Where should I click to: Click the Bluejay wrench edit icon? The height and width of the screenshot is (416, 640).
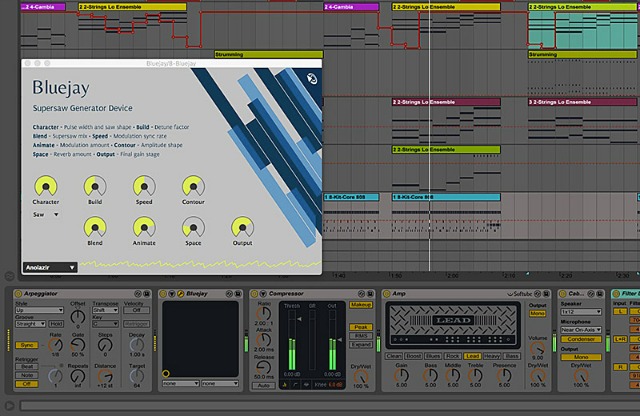point(180,294)
